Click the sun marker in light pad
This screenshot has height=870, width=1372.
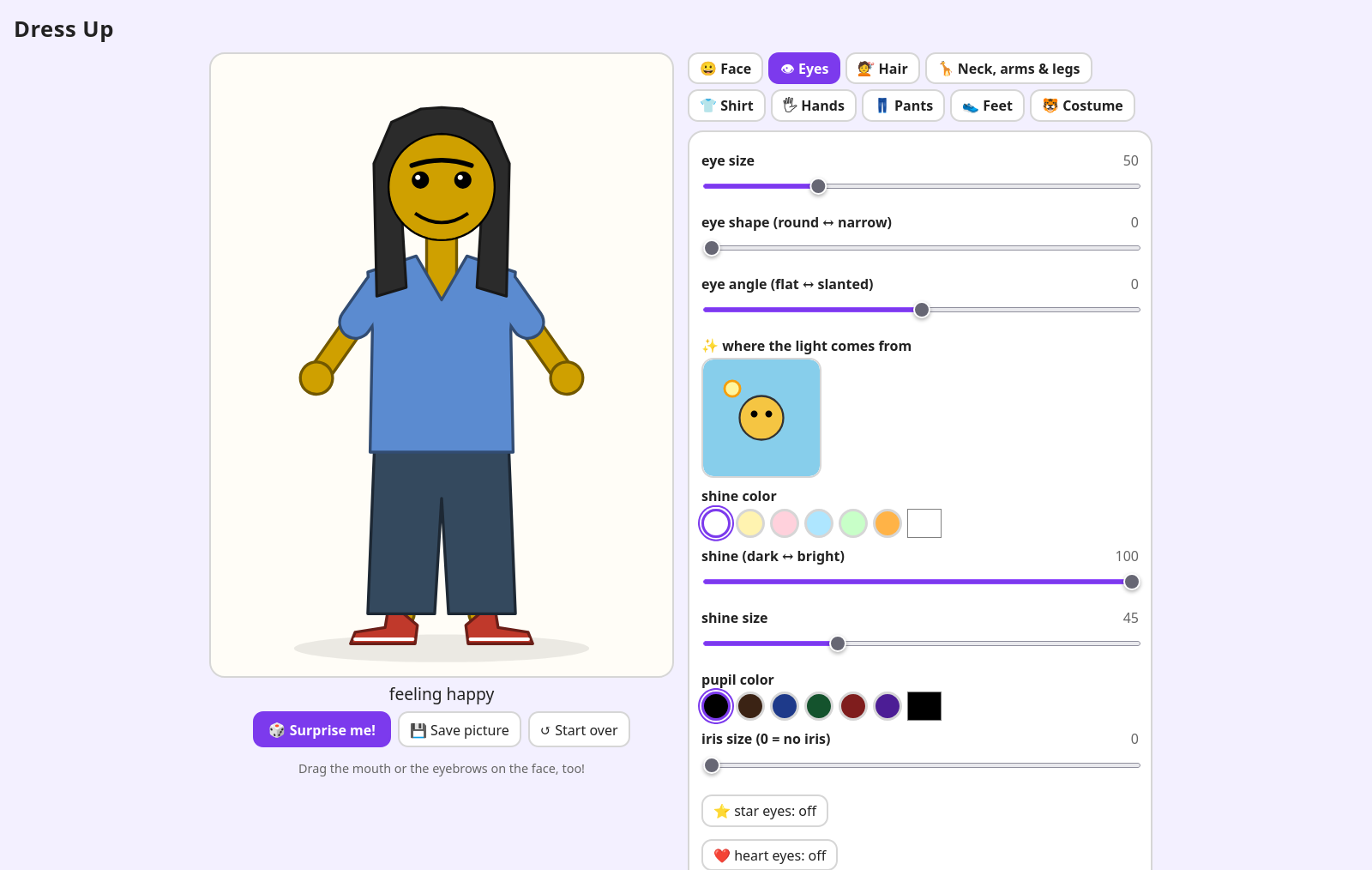coord(732,389)
